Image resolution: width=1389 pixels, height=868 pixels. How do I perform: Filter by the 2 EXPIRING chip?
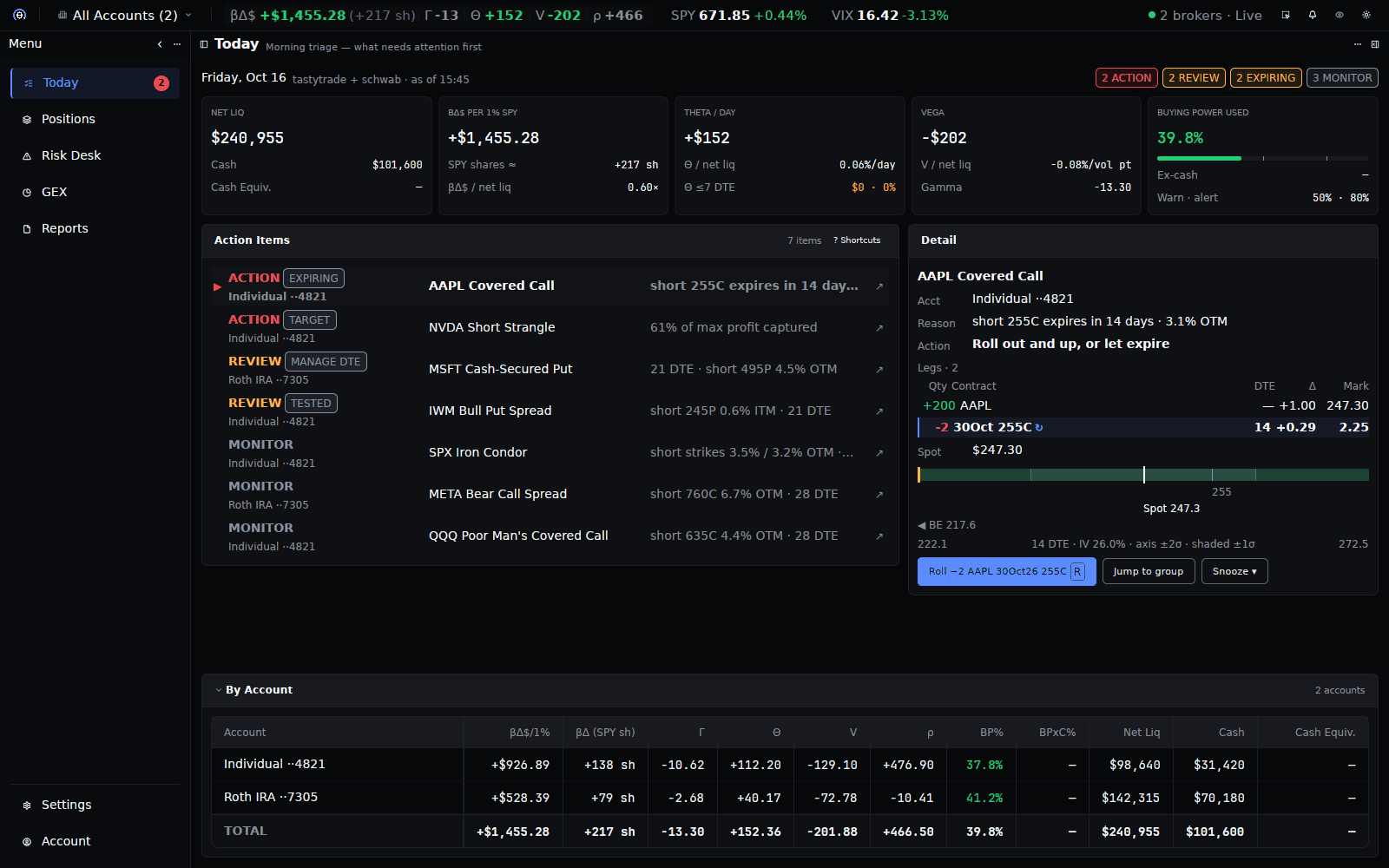1266,78
